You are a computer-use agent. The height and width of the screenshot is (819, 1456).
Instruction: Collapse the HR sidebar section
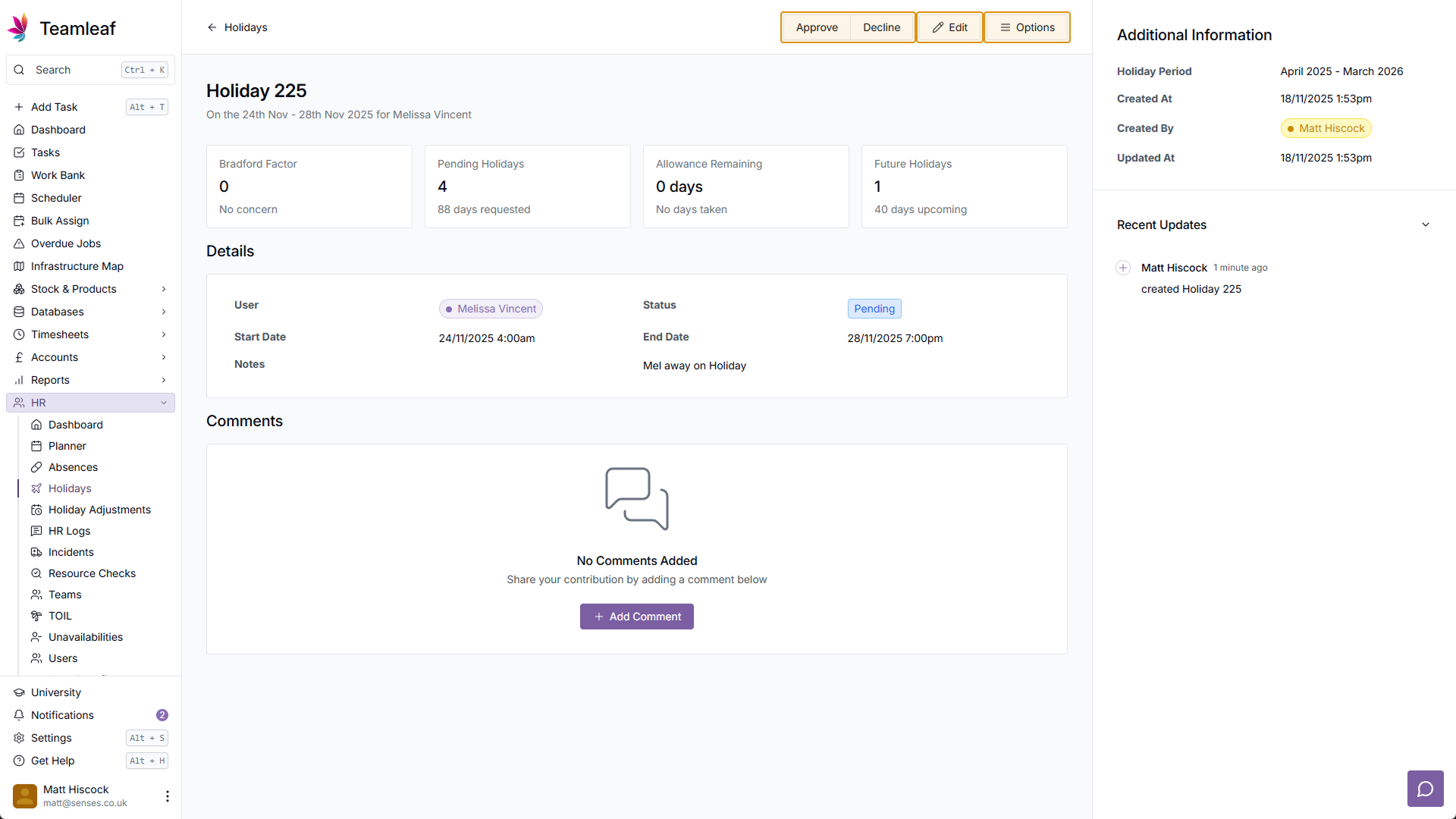coord(163,403)
